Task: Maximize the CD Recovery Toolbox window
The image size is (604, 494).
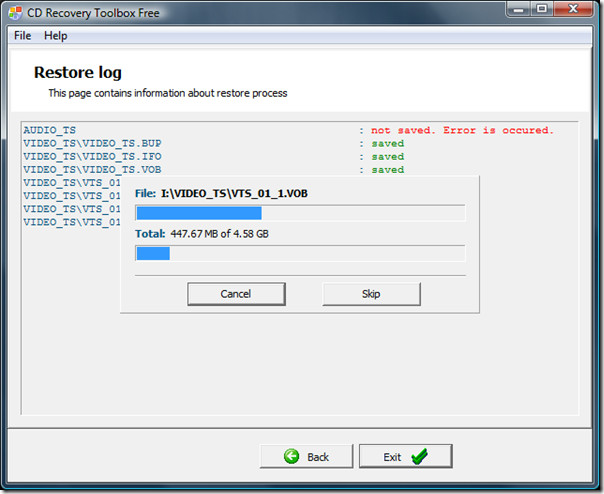Action: [542, 9]
